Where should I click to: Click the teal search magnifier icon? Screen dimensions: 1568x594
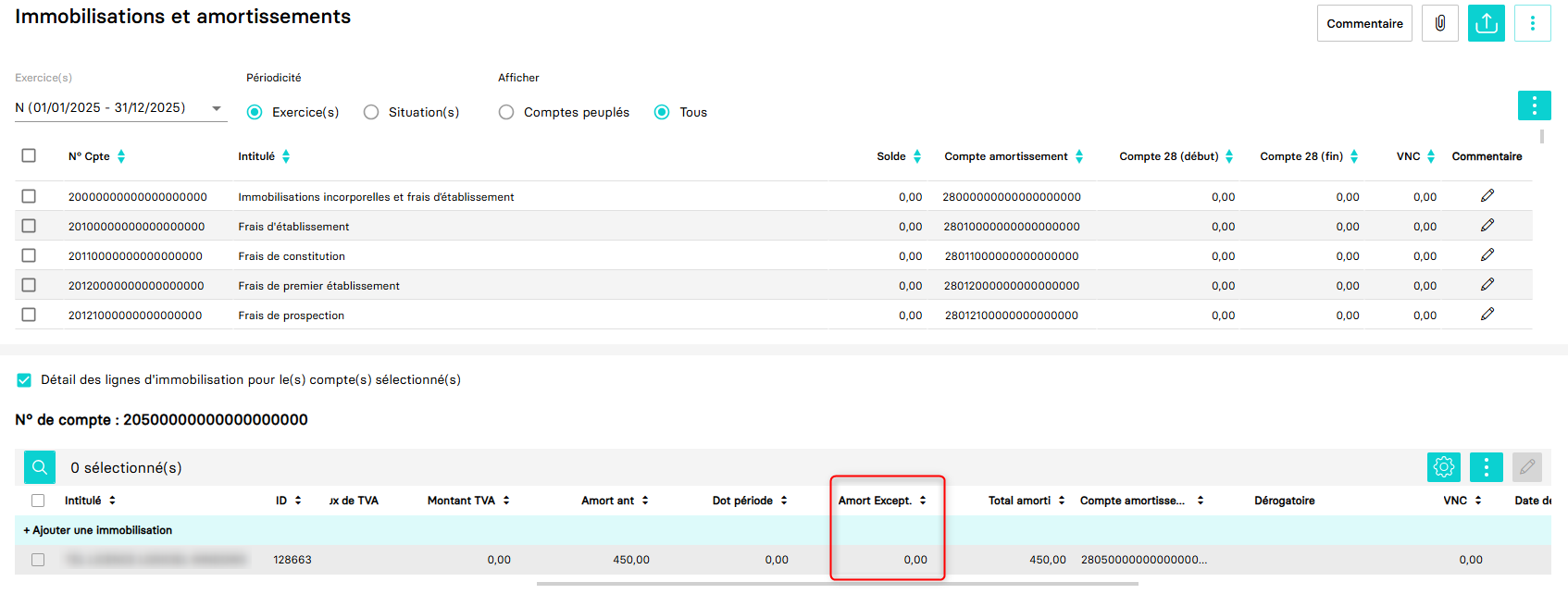(40, 467)
